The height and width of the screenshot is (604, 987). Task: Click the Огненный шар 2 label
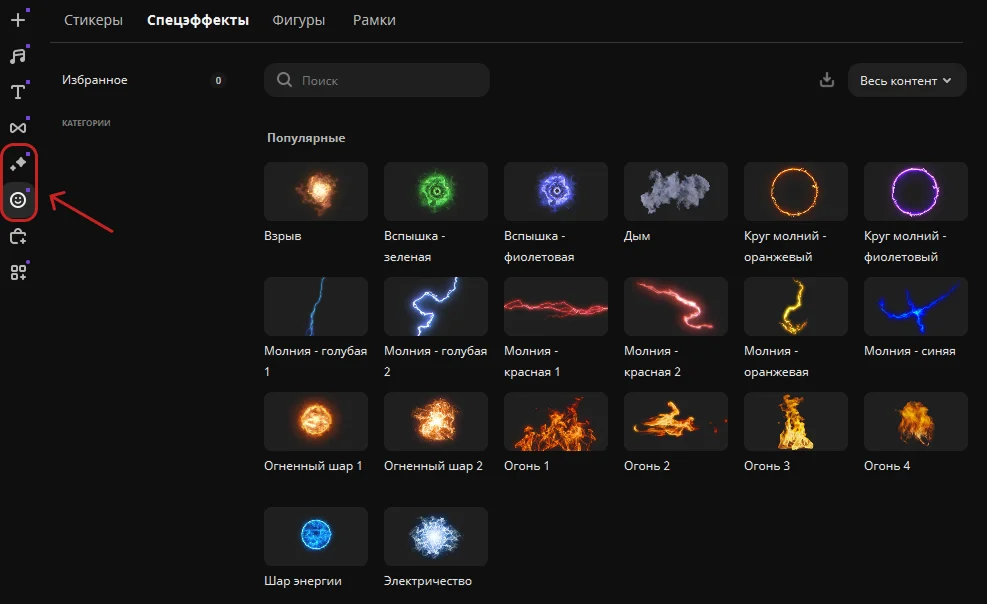click(x=433, y=466)
